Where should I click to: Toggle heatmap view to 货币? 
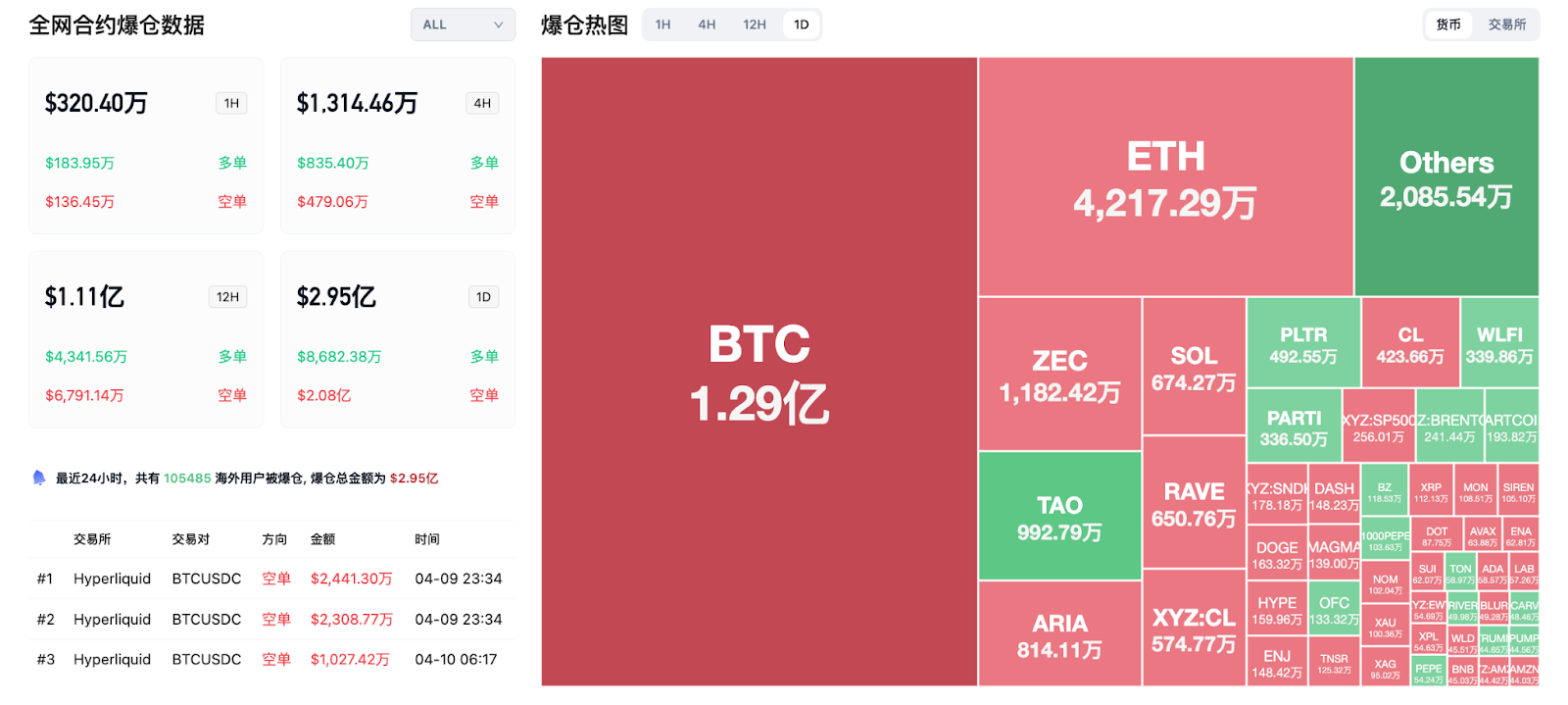1448,25
